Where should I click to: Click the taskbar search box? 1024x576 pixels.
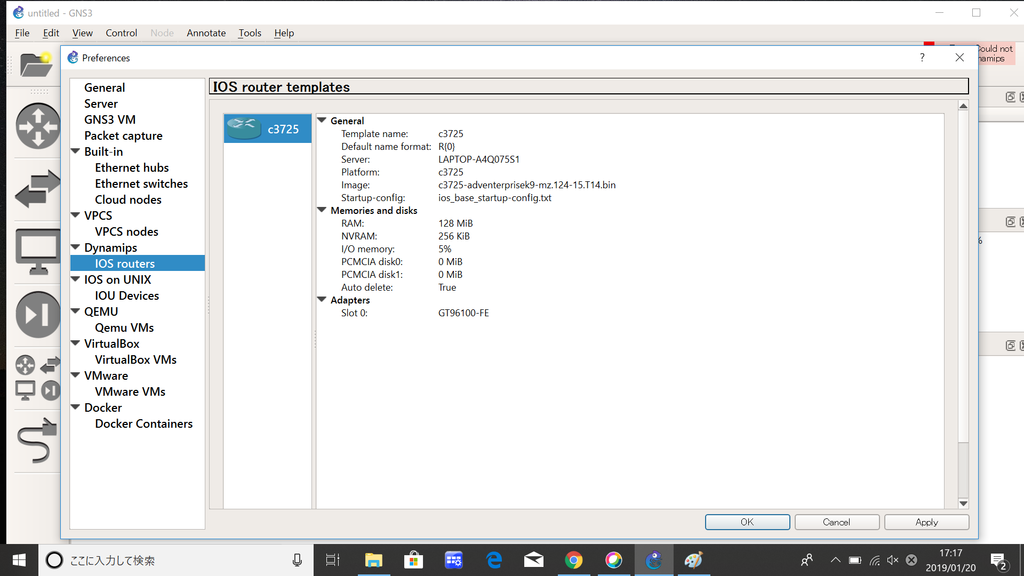point(176,560)
